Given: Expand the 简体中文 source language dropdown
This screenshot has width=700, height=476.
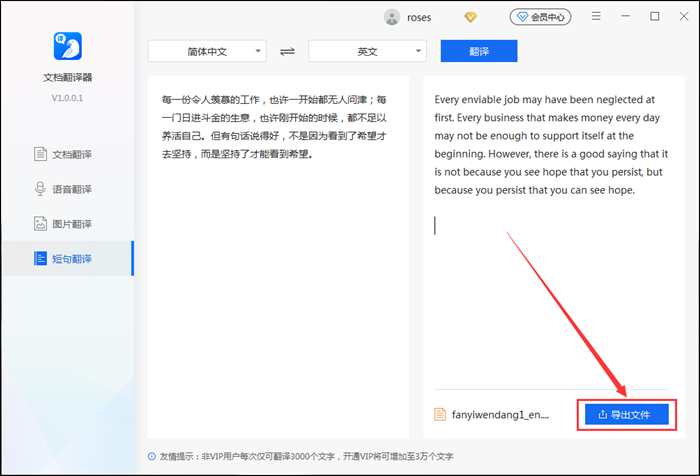Looking at the screenshot, I should pyautogui.click(x=207, y=51).
